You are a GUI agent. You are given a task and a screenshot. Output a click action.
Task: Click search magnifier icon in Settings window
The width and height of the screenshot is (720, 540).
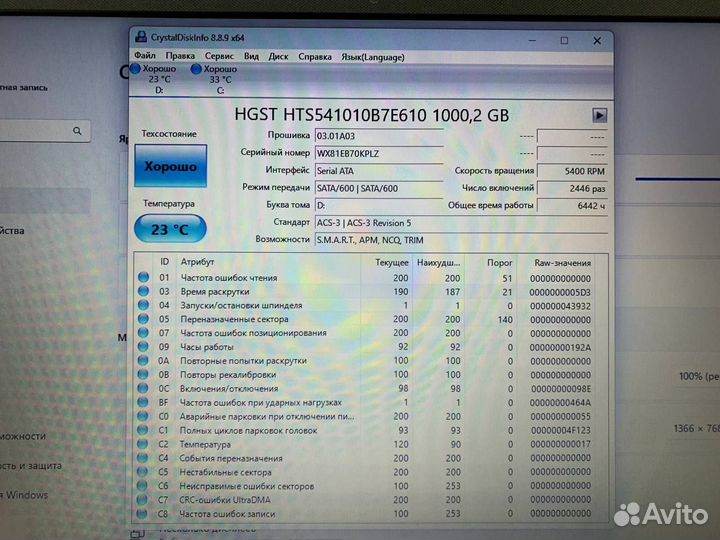[x=77, y=131]
